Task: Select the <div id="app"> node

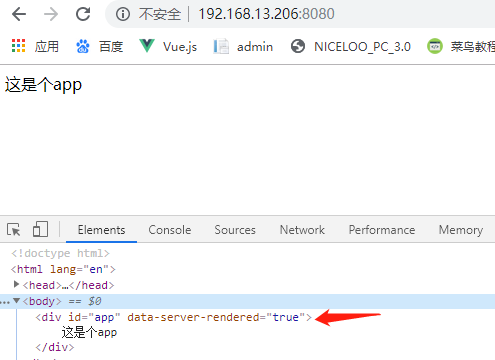Action: coord(173,317)
